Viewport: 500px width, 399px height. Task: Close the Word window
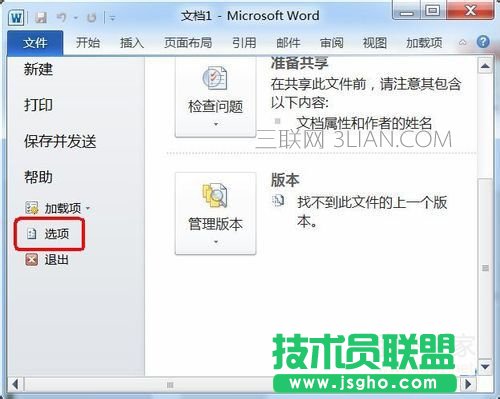(470, 11)
